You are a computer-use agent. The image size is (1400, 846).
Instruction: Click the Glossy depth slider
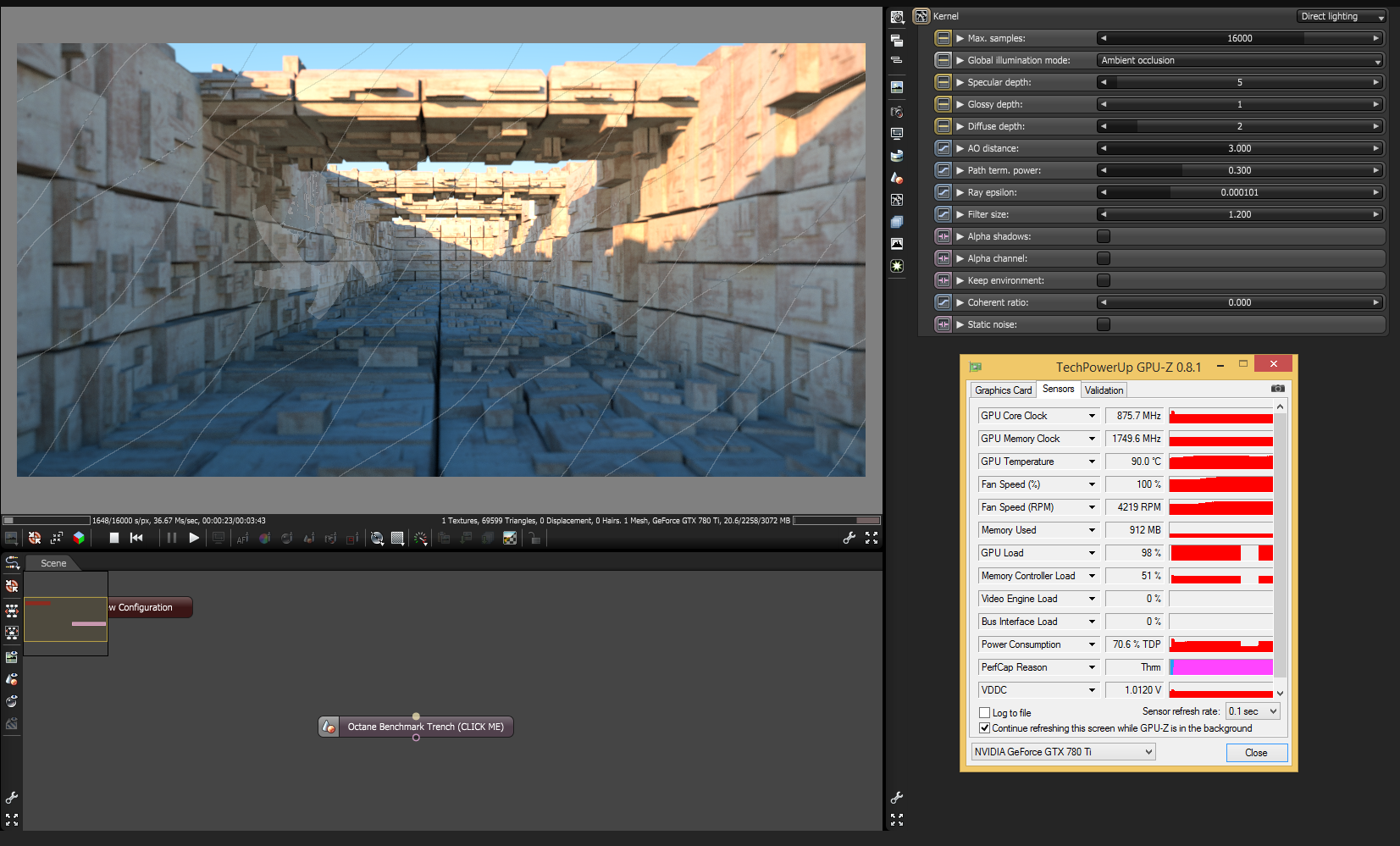pos(1240,104)
